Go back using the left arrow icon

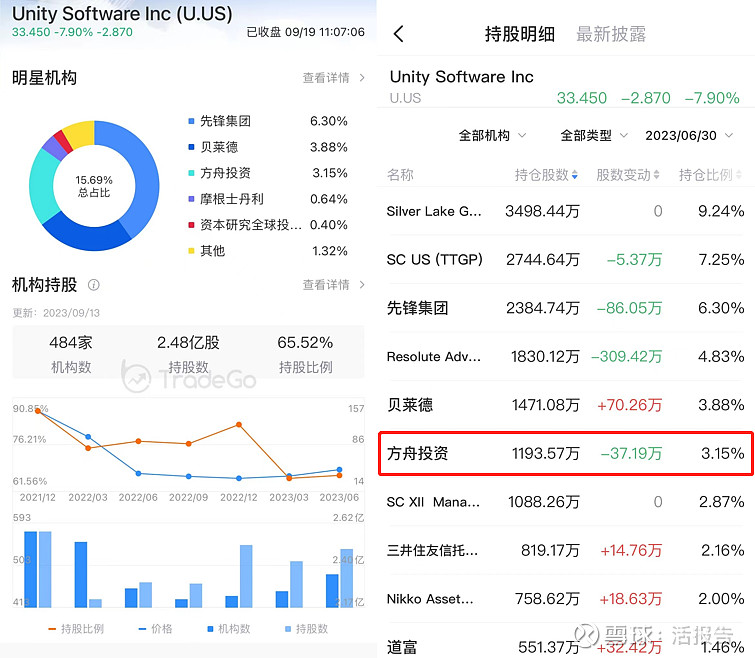pos(398,34)
